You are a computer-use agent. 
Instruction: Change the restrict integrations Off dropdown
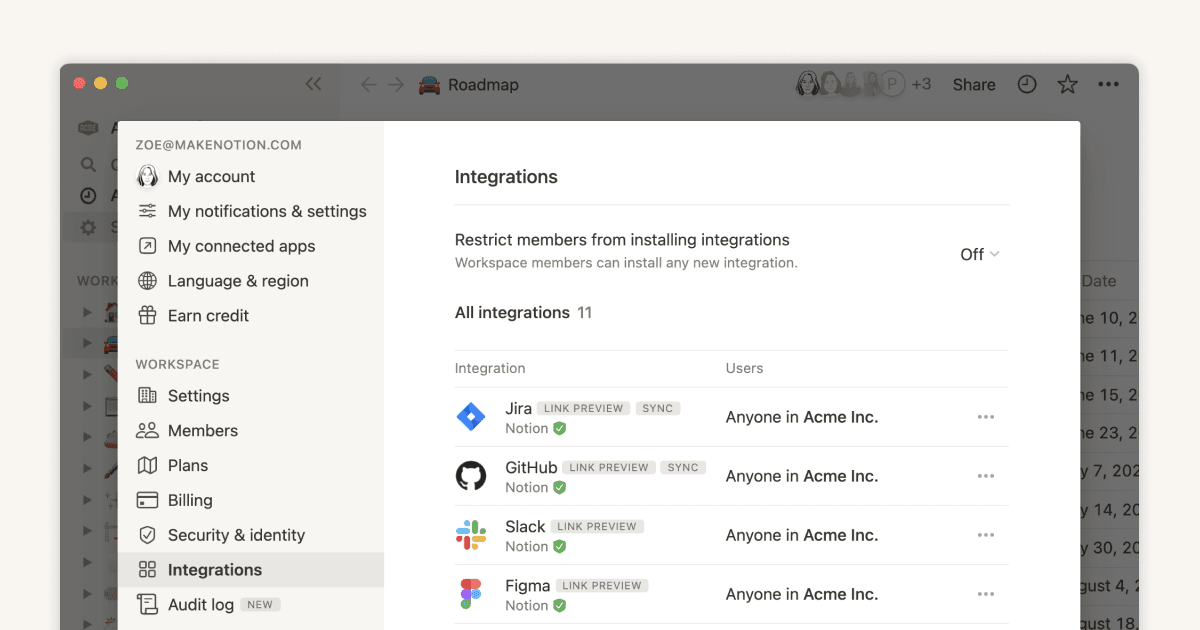coord(978,254)
